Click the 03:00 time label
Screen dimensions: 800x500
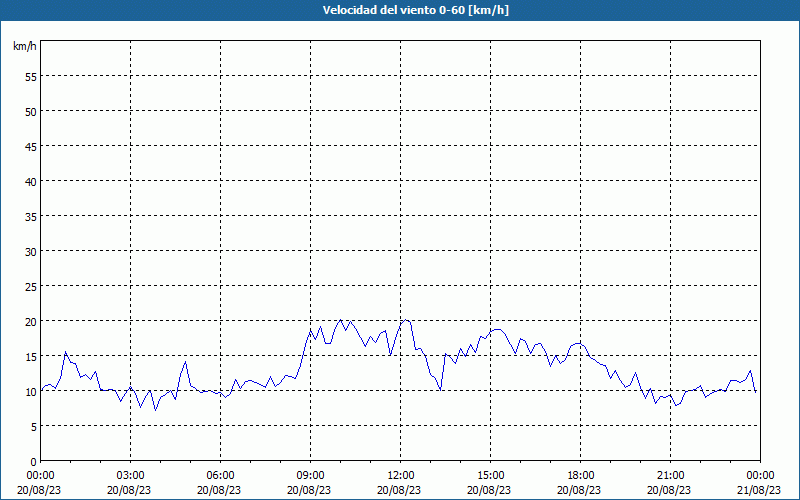point(131,476)
